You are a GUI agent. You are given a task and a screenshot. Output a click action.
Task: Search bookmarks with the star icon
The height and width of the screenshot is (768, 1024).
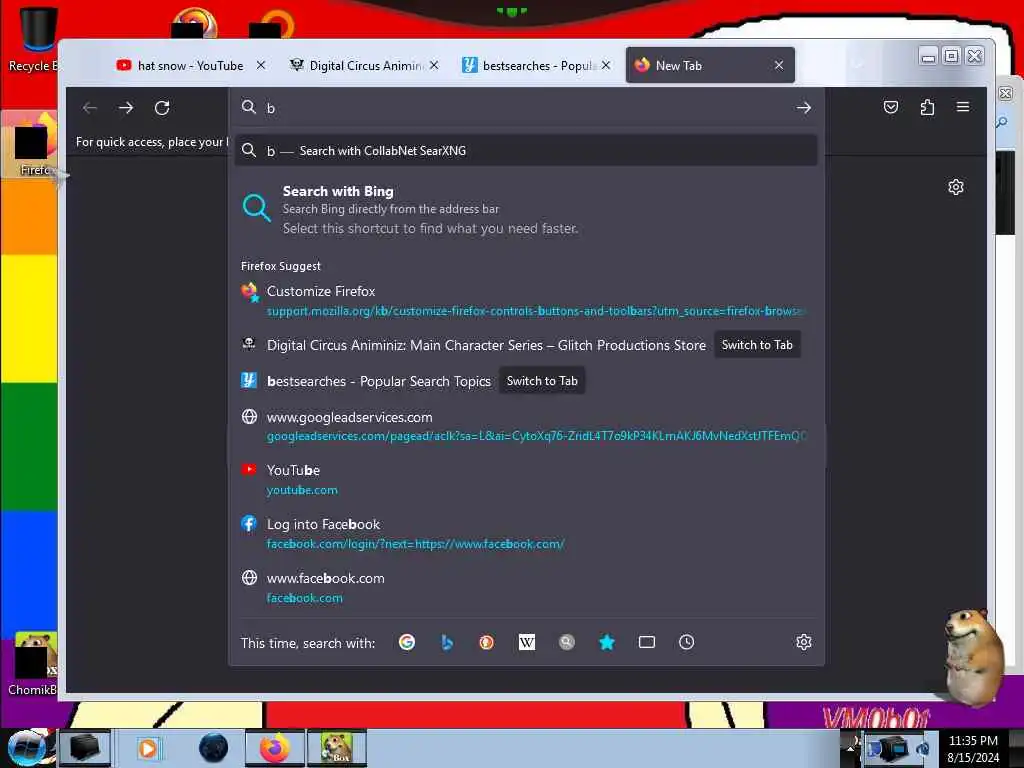tap(607, 643)
